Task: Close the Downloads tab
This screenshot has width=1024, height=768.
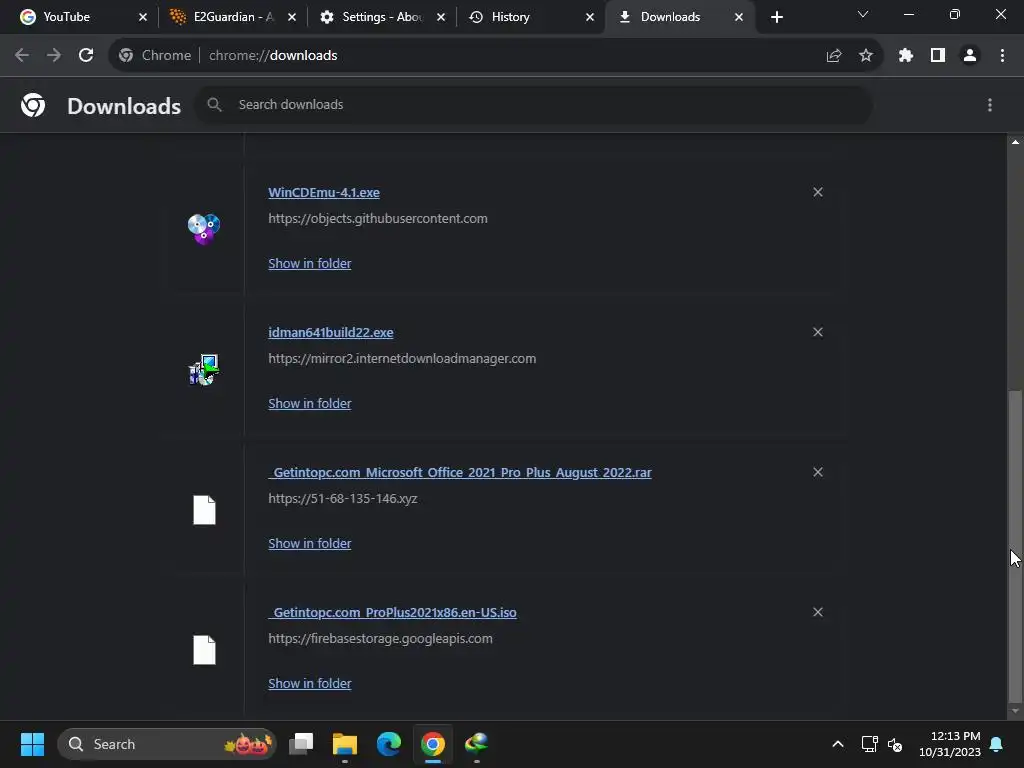Action: pyautogui.click(x=739, y=17)
